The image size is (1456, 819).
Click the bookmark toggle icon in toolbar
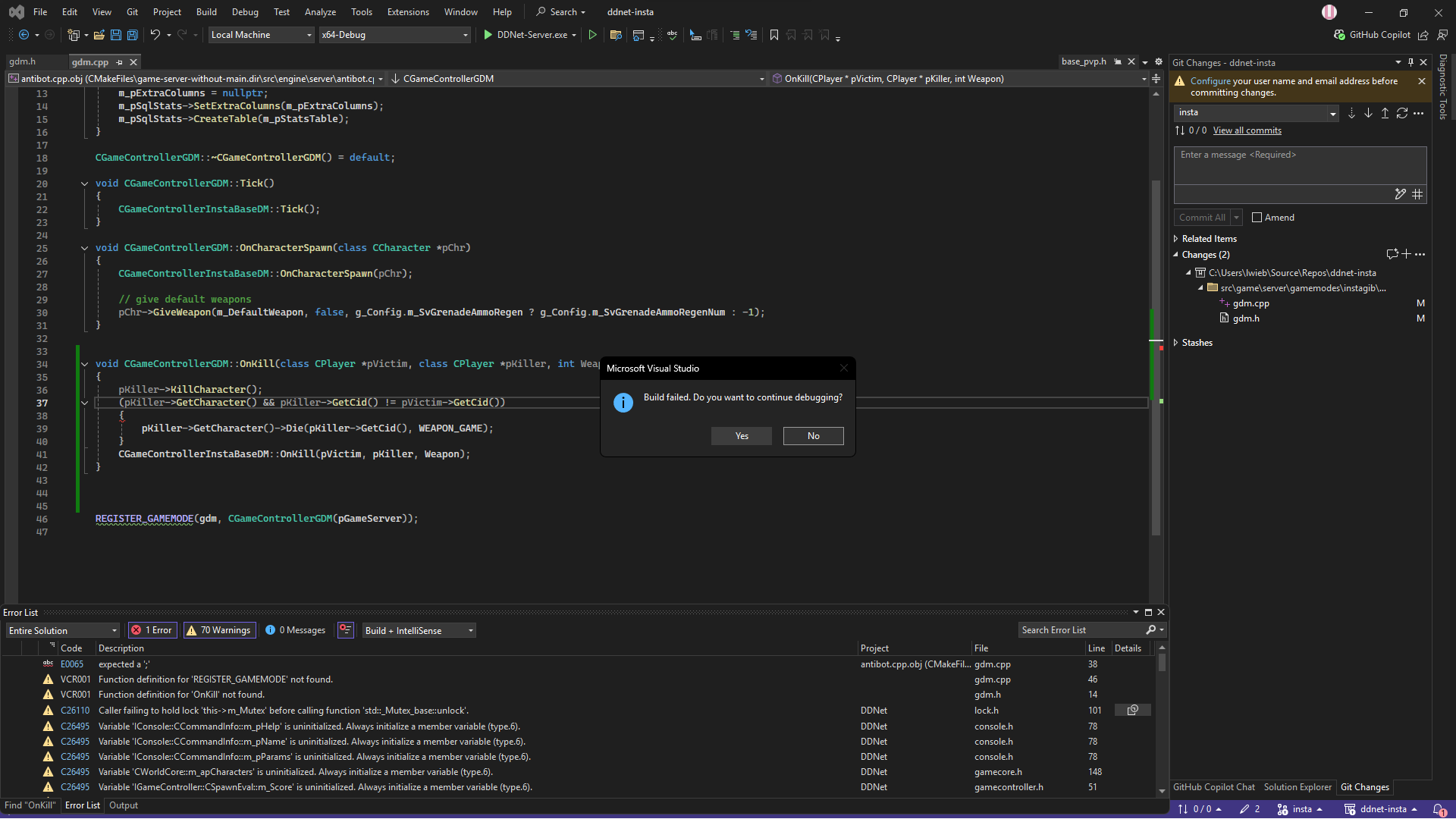tap(773, 35)
